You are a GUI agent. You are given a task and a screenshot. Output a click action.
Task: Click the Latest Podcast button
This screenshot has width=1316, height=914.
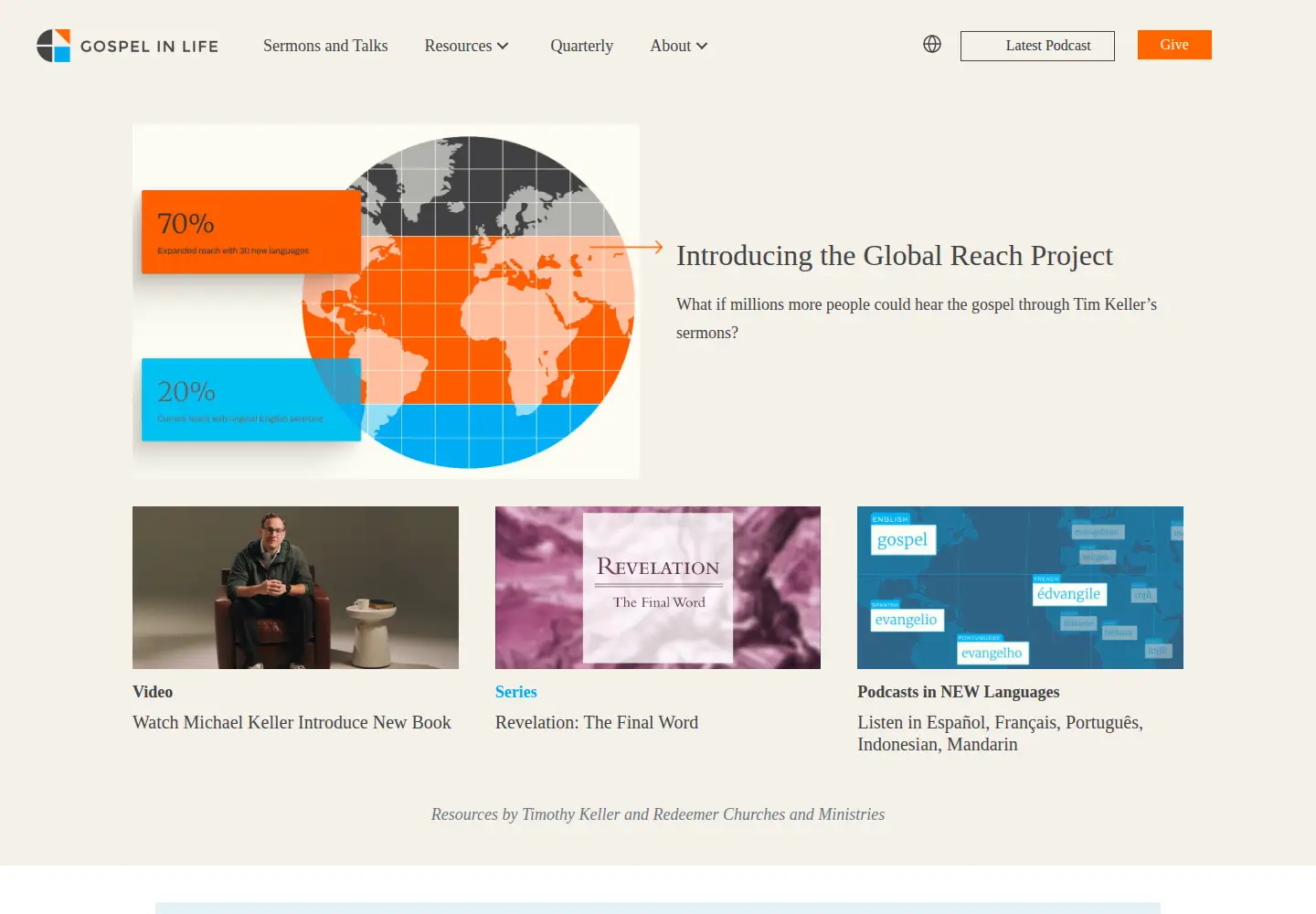(x=1037, y=46)
